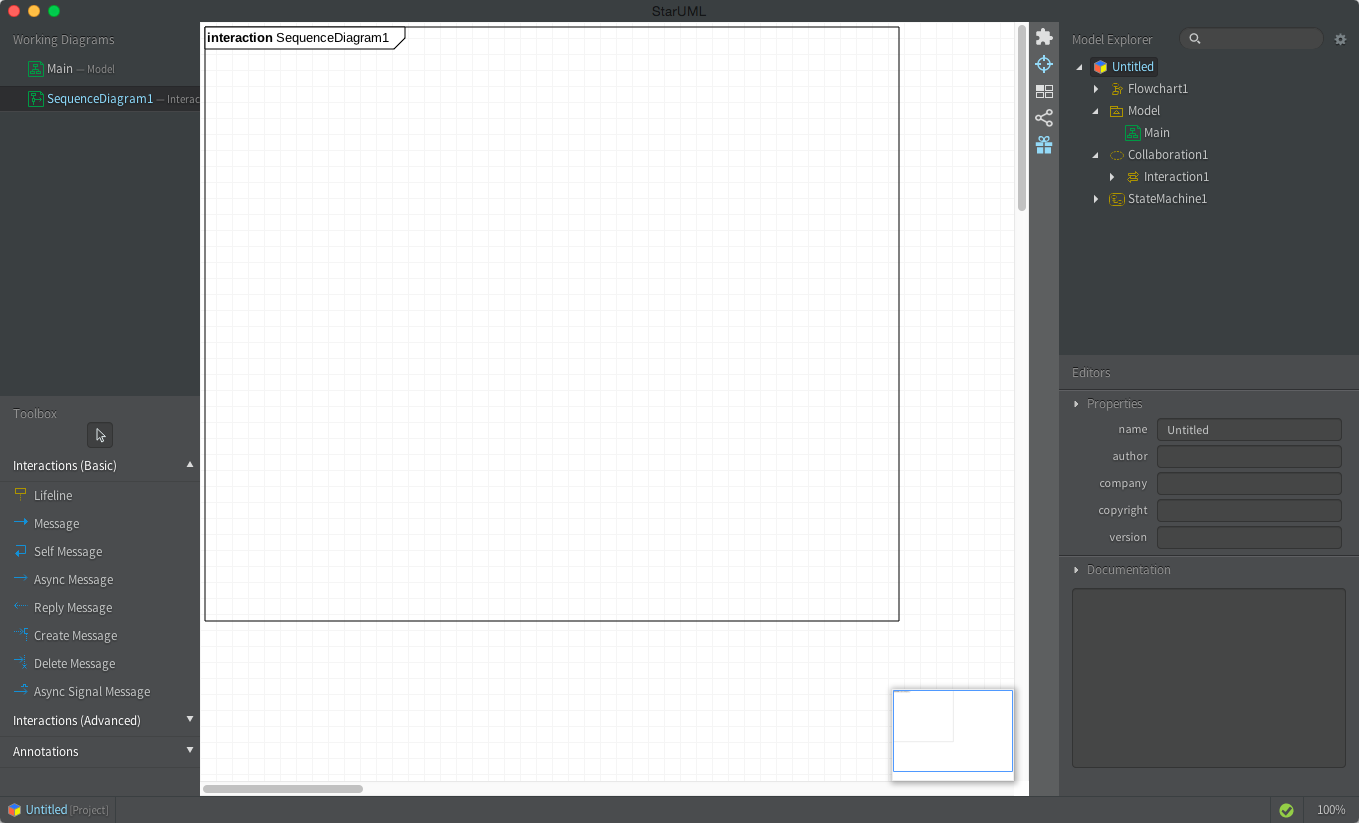Pick the Message arrow tool icon
This screenshot has height=823, width=1359.
point(20,523)
